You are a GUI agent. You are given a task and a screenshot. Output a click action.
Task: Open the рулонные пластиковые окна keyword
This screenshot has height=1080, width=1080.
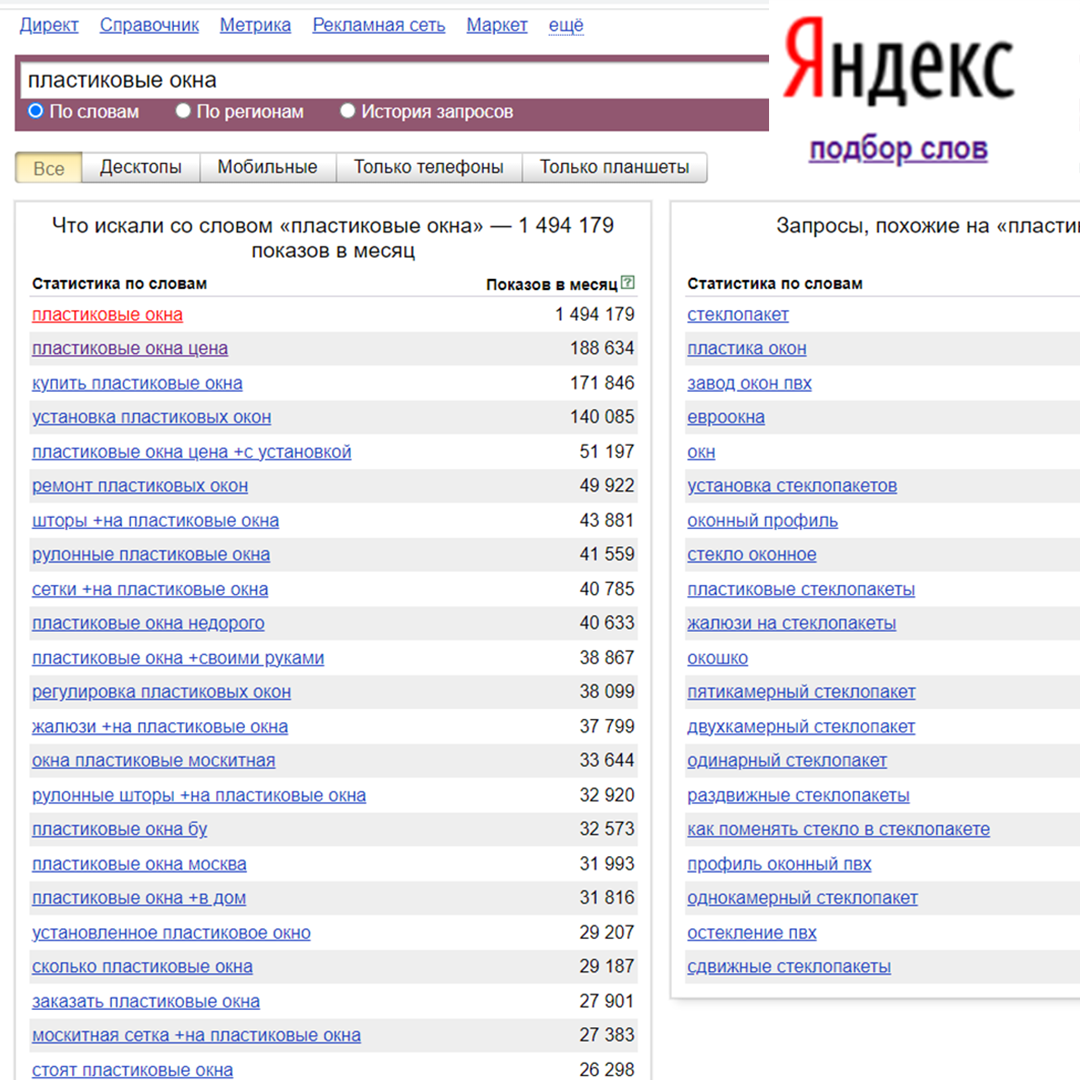151,555
